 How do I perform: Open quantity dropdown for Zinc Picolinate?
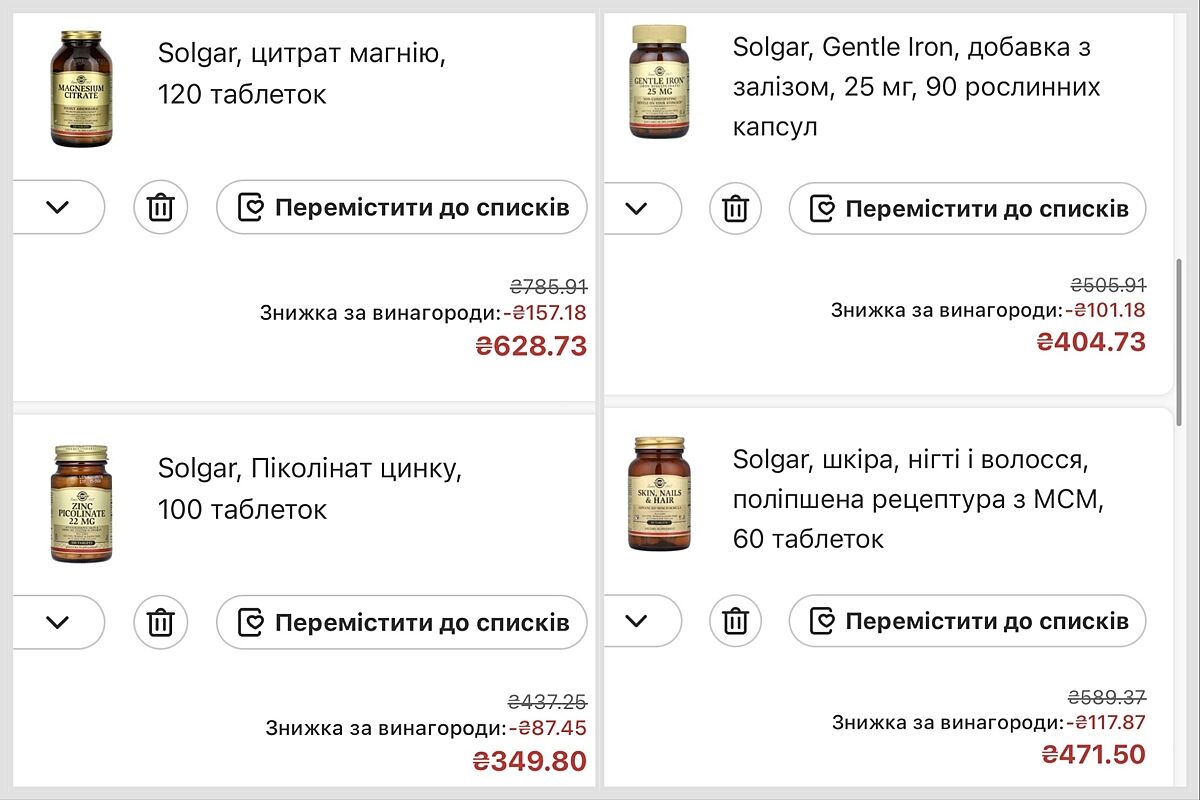pyautogui.click(x=58, y=622)
